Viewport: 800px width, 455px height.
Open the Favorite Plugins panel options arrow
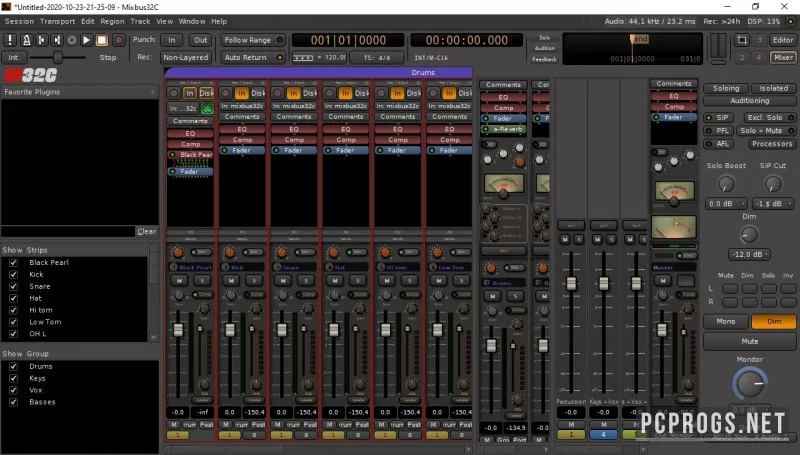coord(152,92)
